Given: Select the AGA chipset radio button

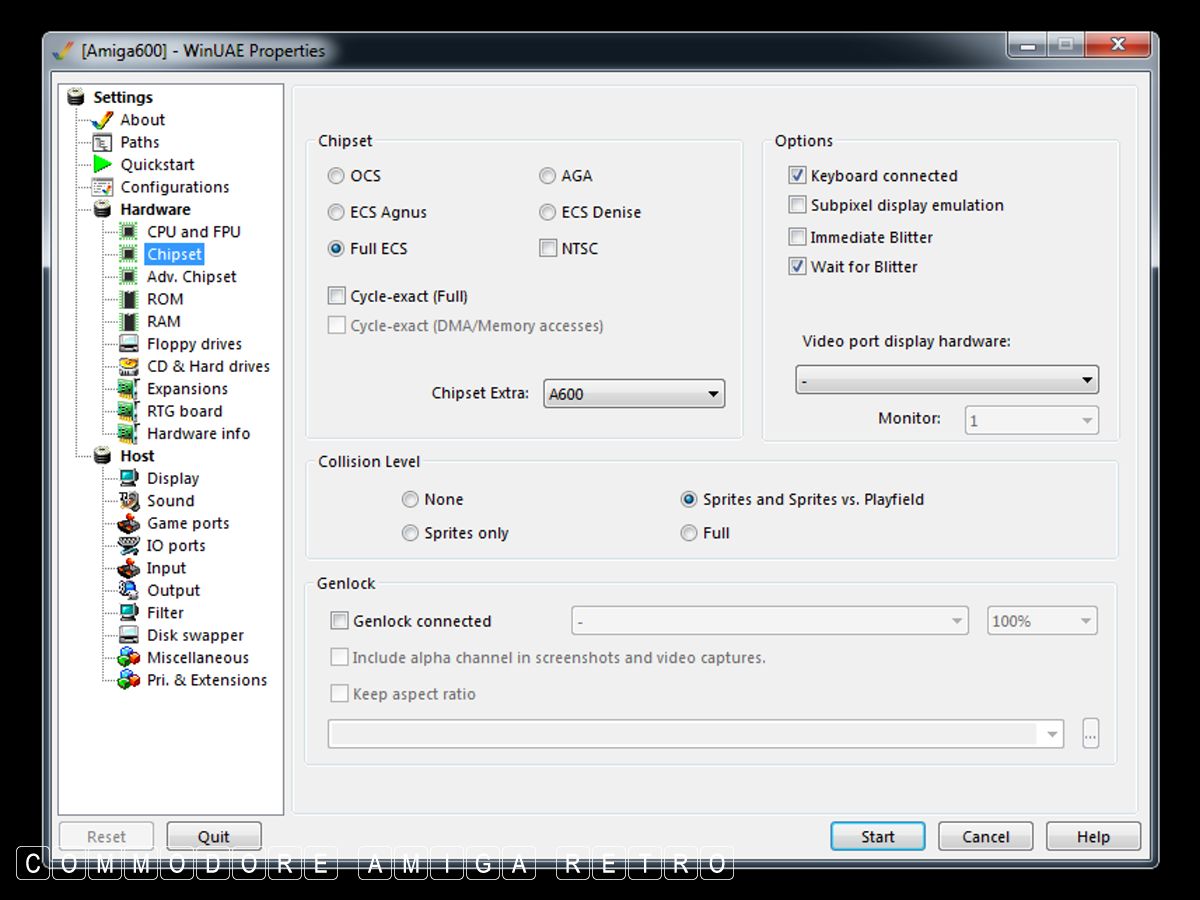Looking at the screenshot, I should tap(547, 176).
